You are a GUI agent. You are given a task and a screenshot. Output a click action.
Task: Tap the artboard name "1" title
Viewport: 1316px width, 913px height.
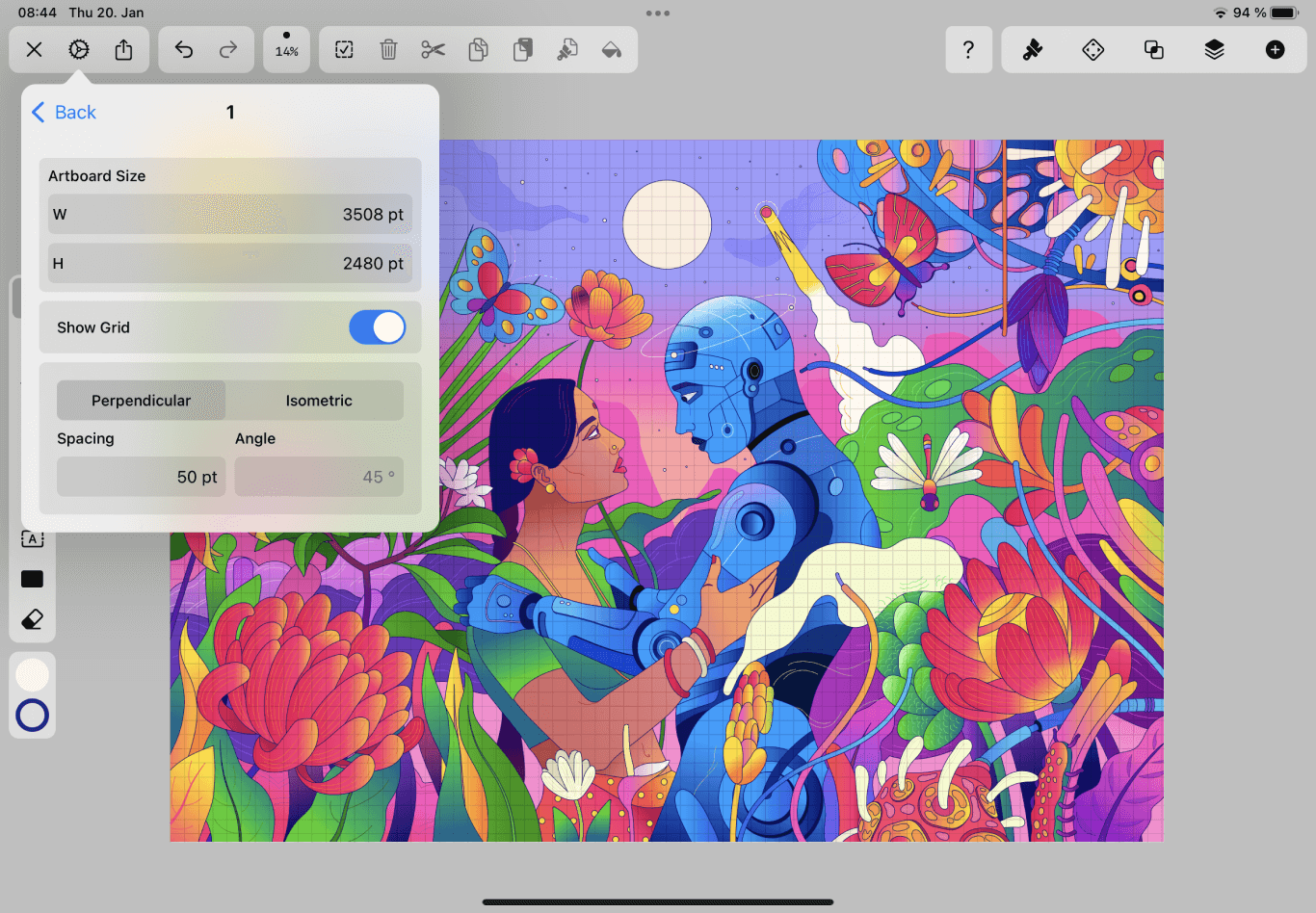[230, 113]
